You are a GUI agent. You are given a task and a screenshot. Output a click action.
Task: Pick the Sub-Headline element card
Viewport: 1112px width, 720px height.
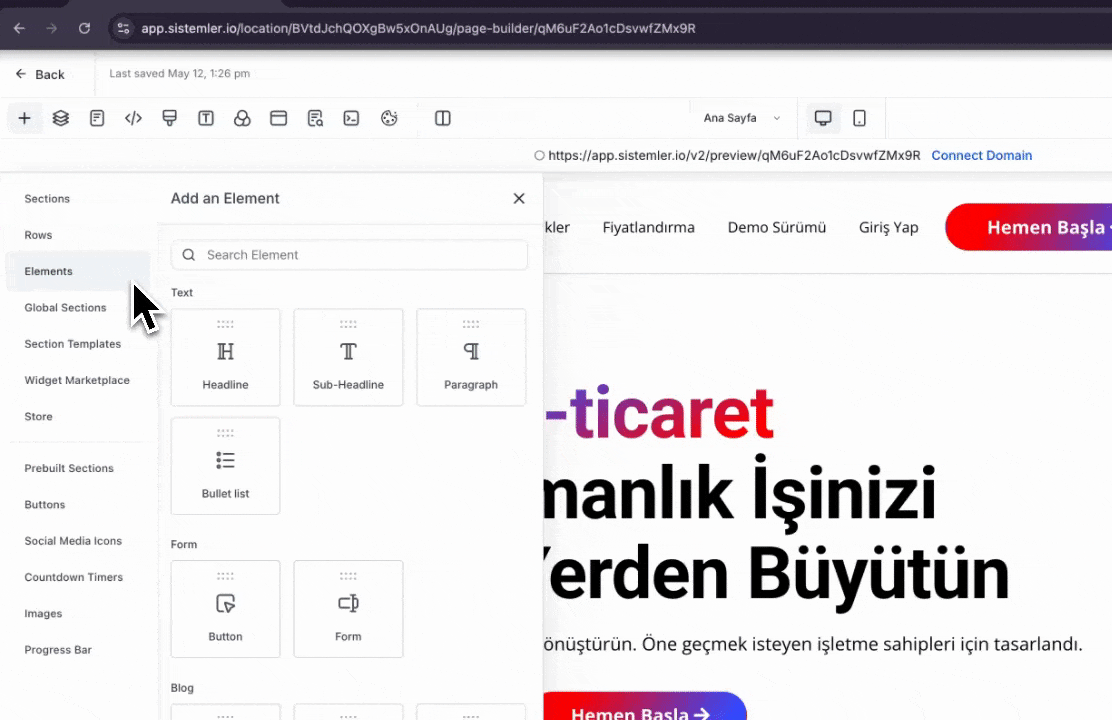coord(348,358)
